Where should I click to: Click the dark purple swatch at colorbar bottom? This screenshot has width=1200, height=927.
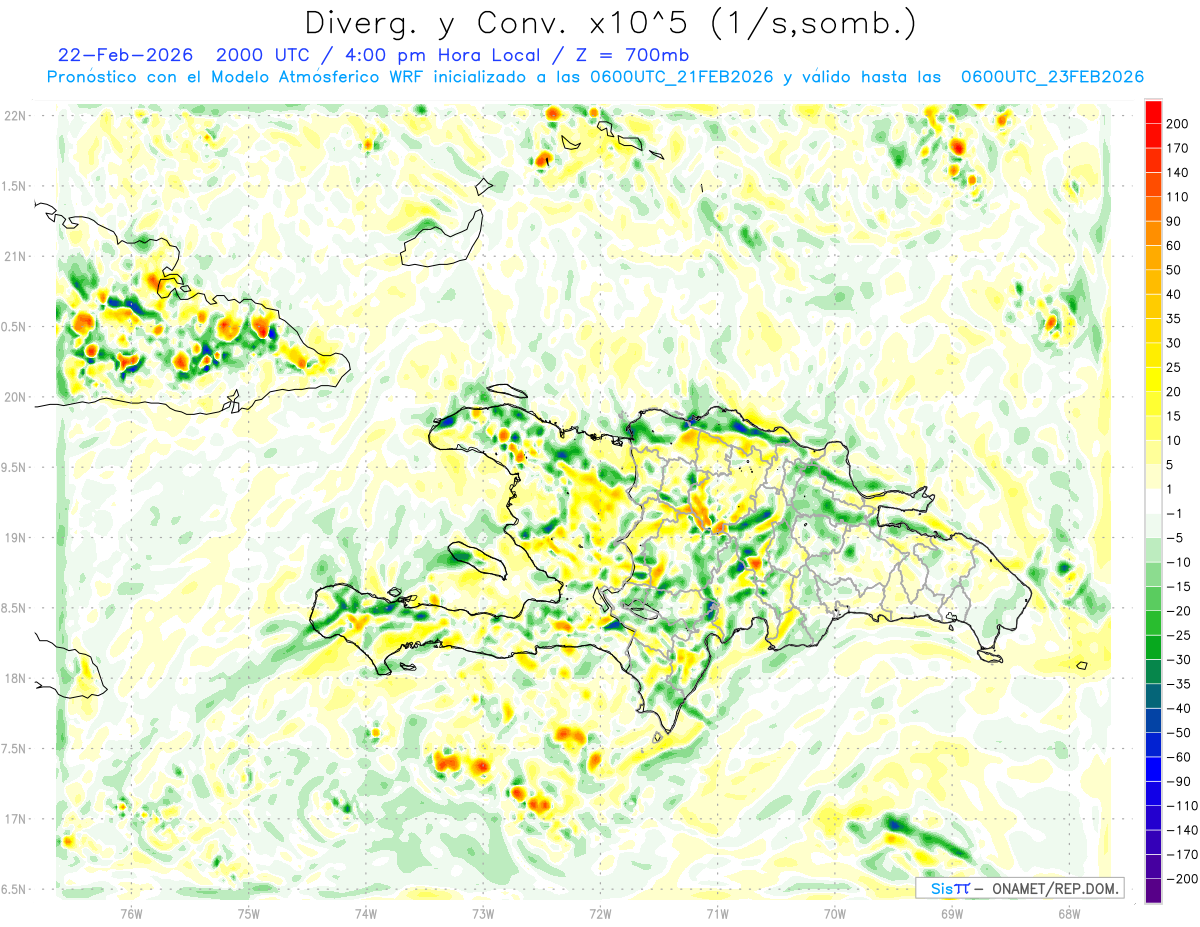coord(1153,890)
